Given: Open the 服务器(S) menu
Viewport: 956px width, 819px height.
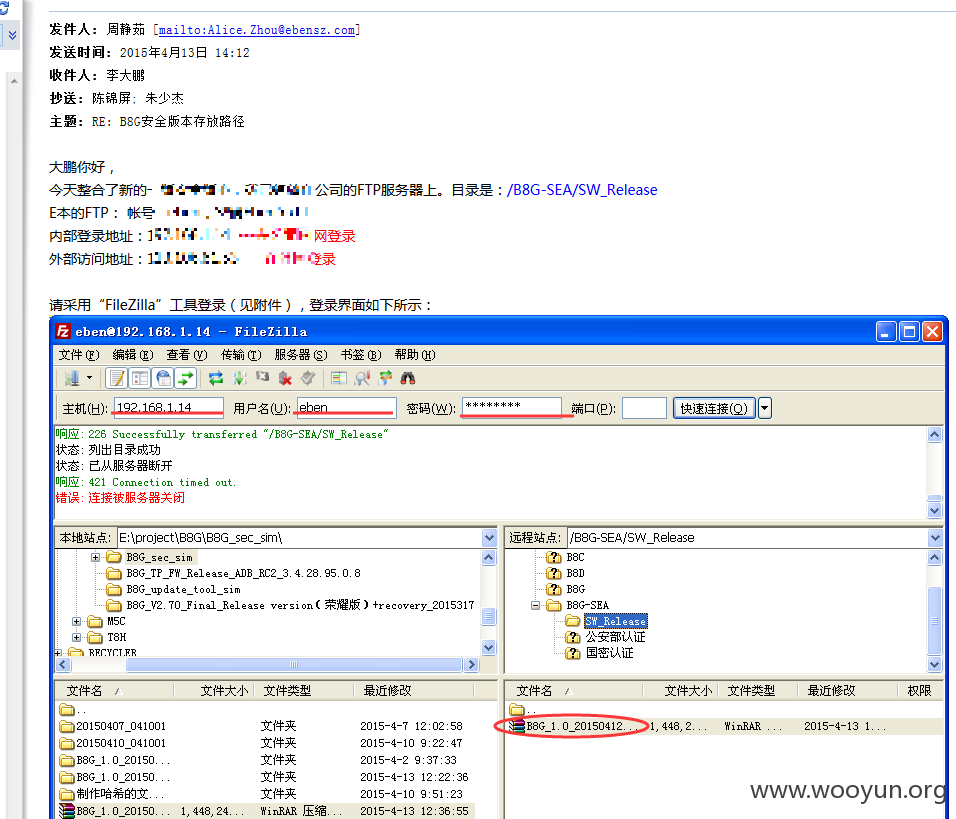Looking at the screenshot, I should pyautogui.click(x=301, y=355).
